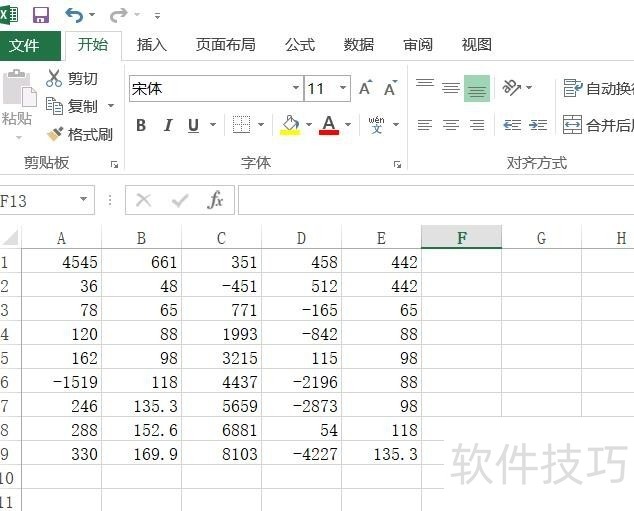Apply yellow fill color bucket
Image resolution: width=634 pixels, height=511 pixels.
290,125
